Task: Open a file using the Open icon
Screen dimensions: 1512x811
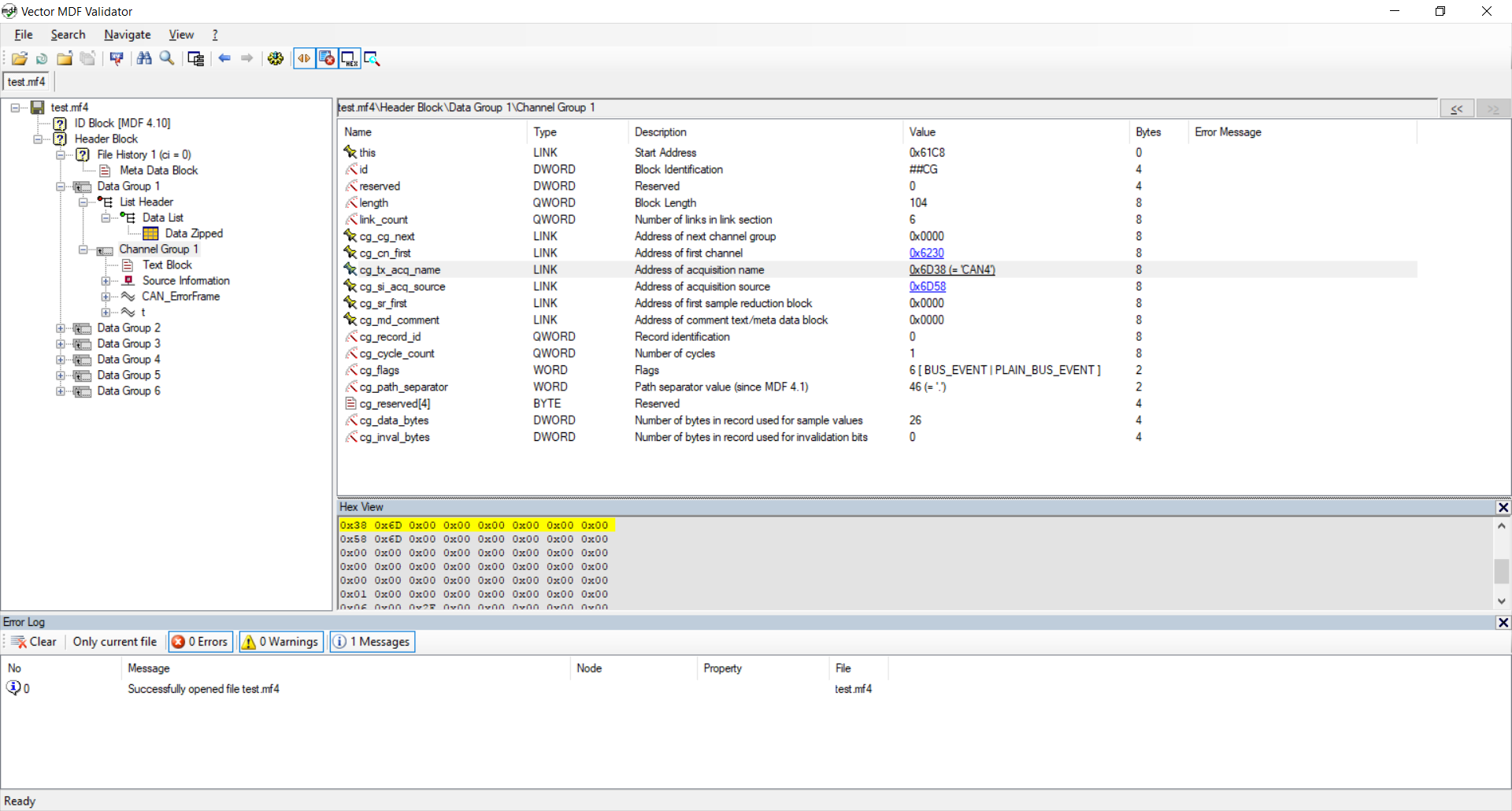Action: tap(20, 58)
